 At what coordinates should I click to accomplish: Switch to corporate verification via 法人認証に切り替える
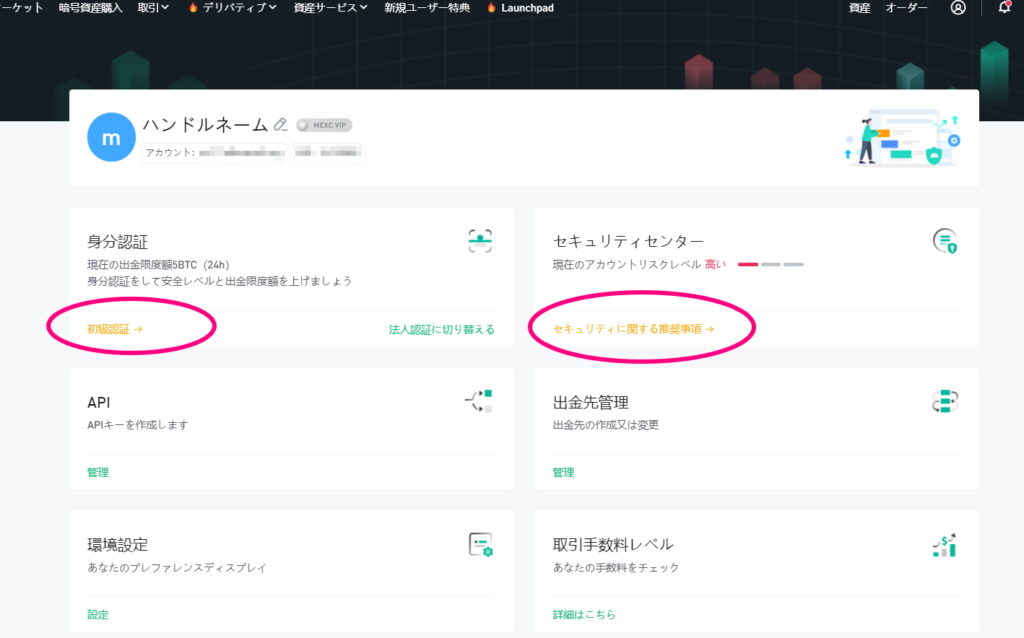pos(441,329)
